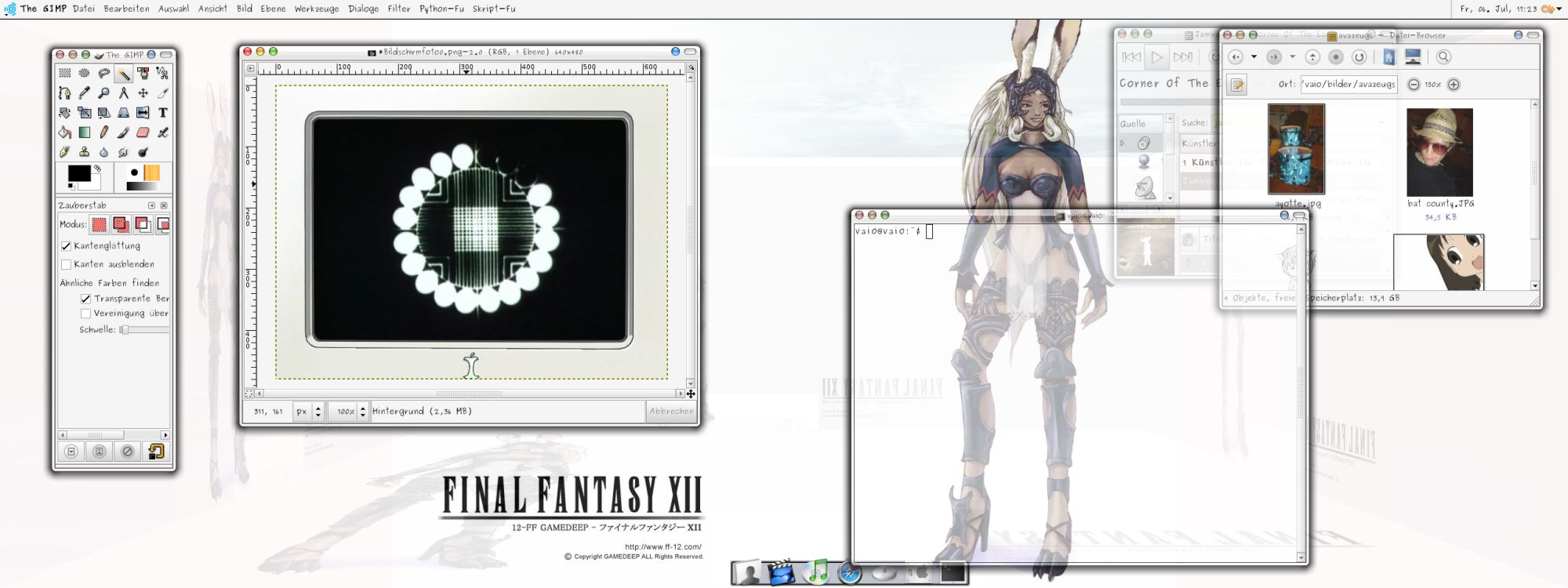Open the Bearbeiten menu

pyautogui.click(x=126, y=9)
